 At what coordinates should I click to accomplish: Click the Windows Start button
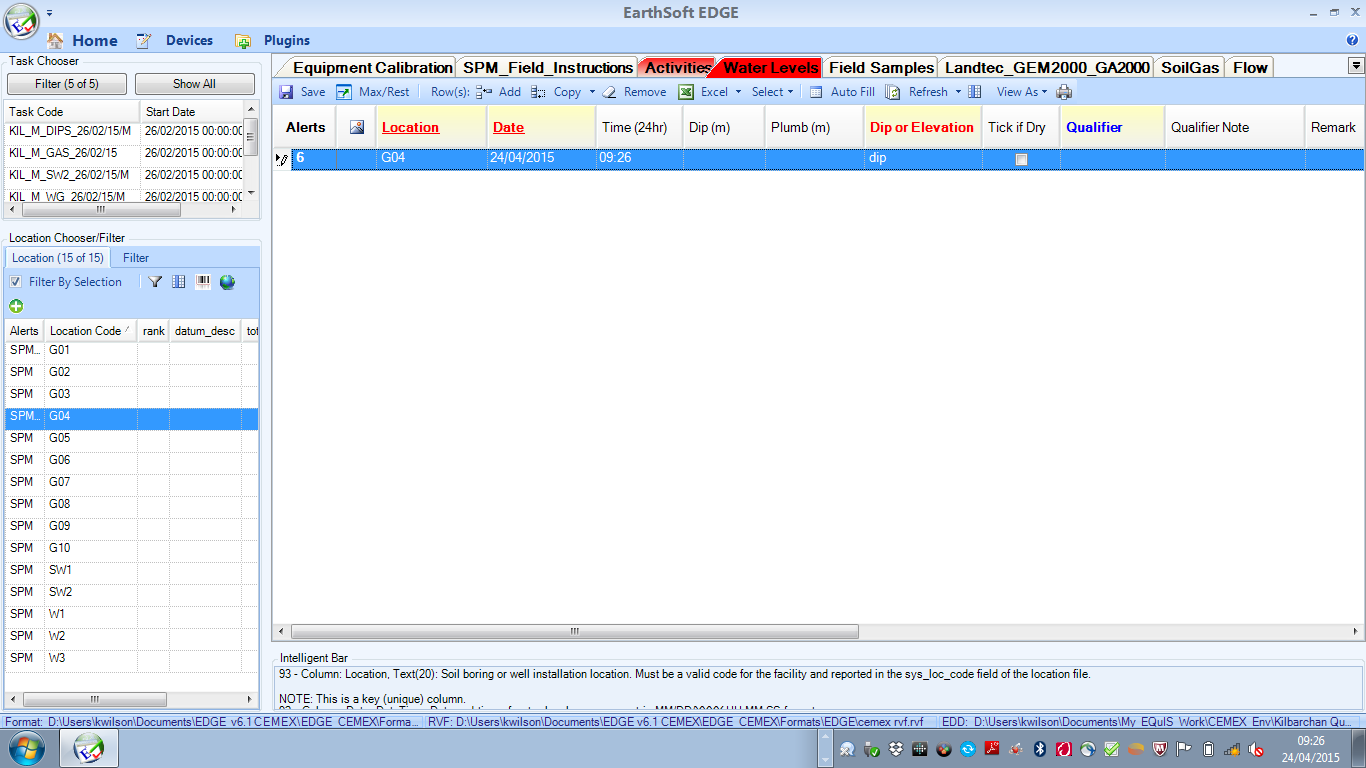point(27,747)
